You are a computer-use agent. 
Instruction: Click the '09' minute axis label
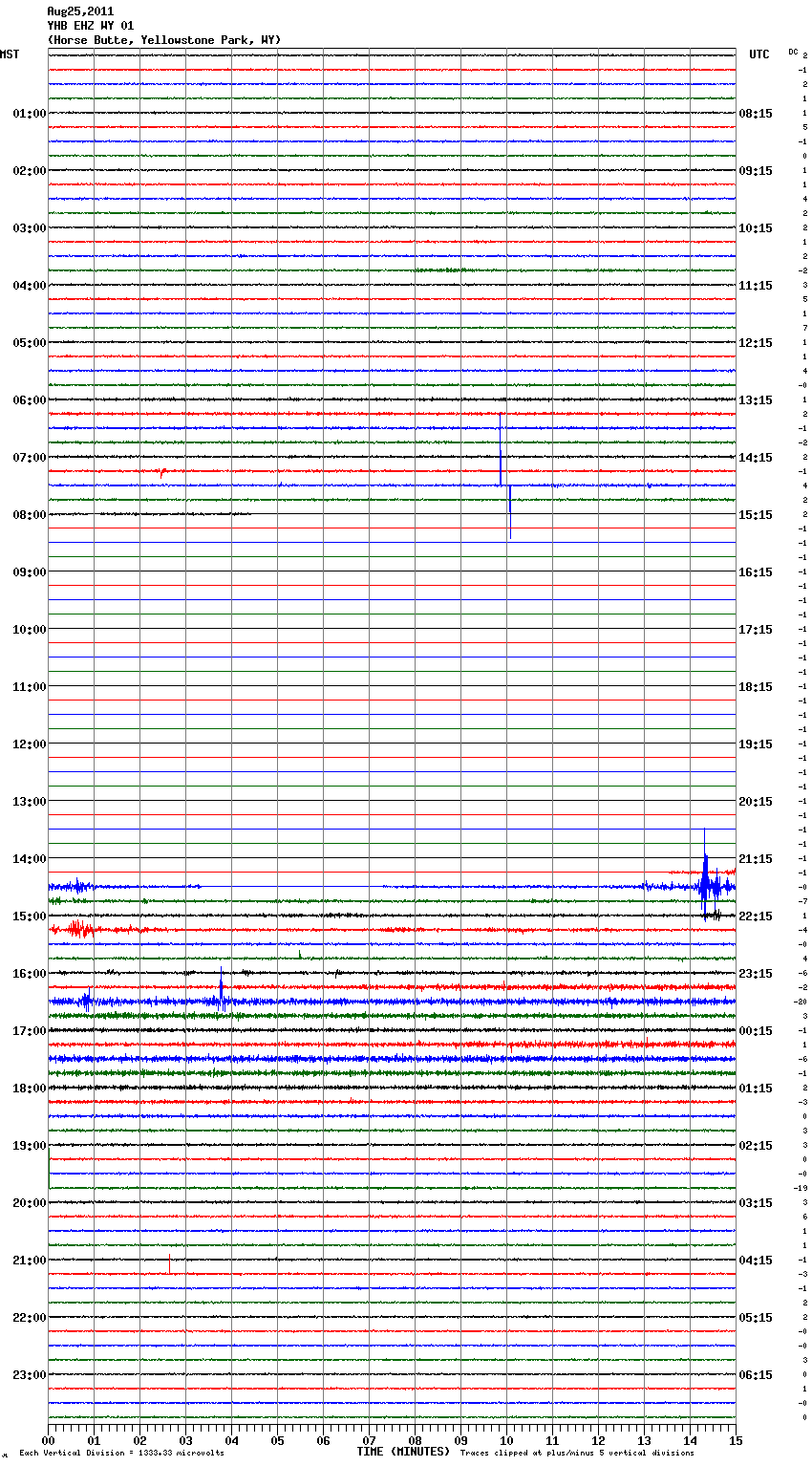click(x=460, y=1440)
